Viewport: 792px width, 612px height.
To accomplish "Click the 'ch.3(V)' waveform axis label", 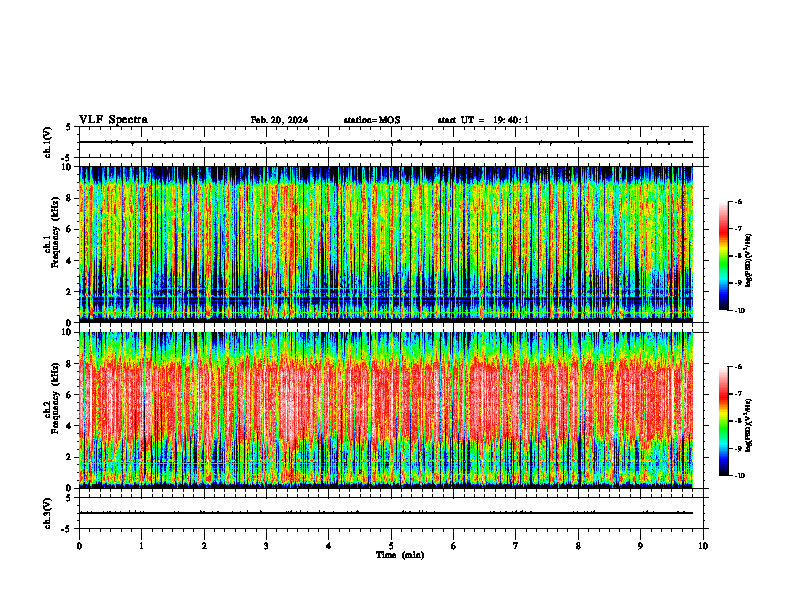I will [x=47, y=513].
